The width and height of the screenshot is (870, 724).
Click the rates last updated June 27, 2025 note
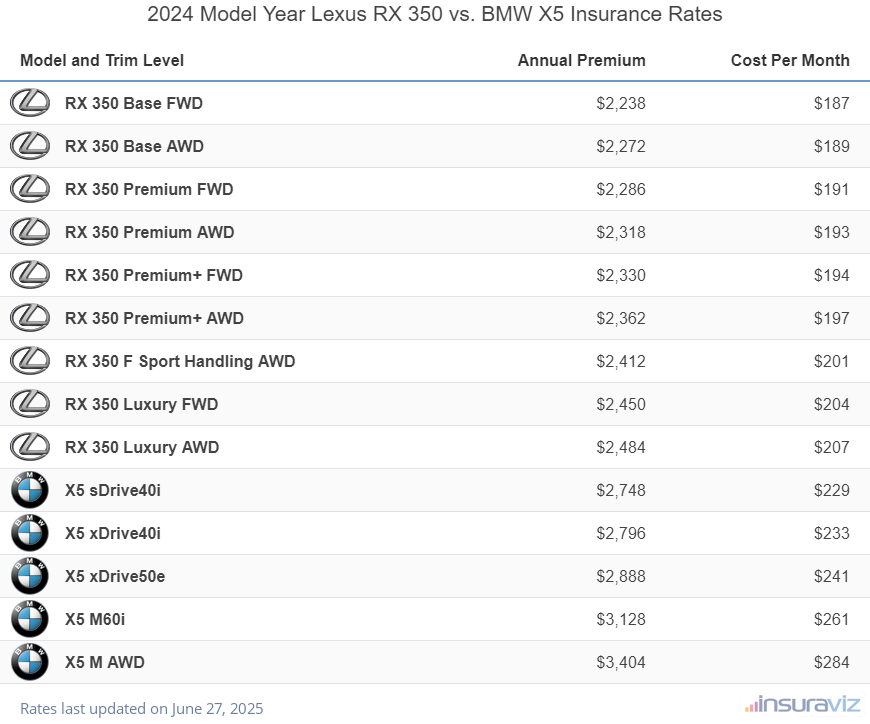click(141, 708)
